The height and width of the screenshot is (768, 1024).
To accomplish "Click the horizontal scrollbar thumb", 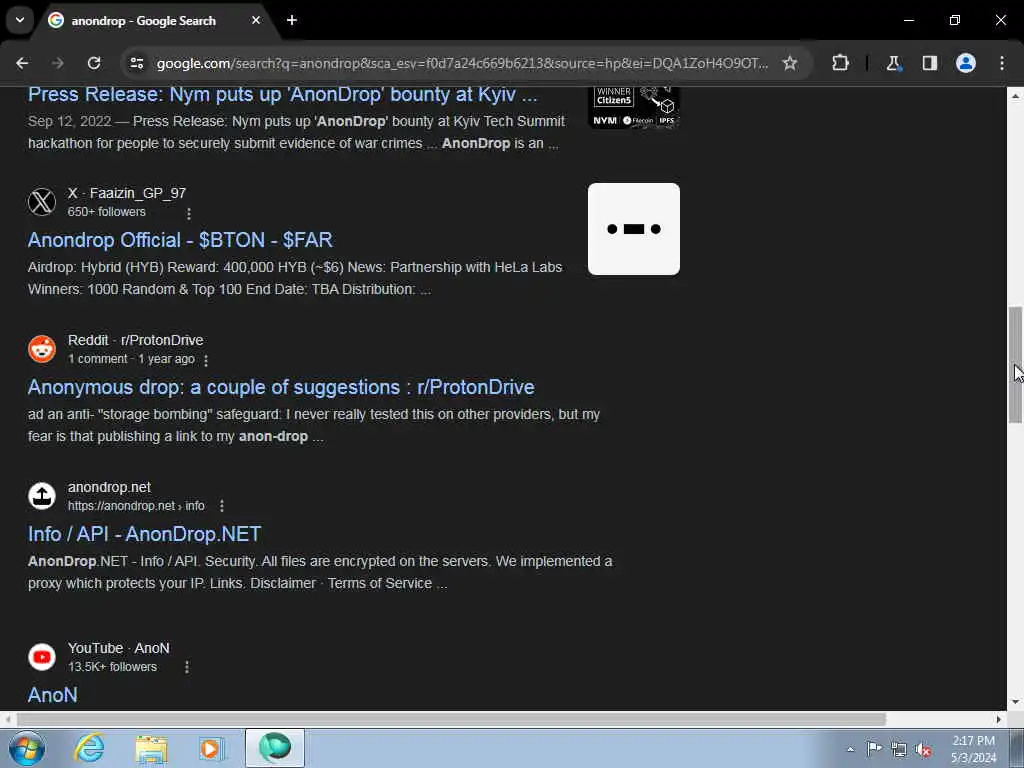I will tap(451, 719).
